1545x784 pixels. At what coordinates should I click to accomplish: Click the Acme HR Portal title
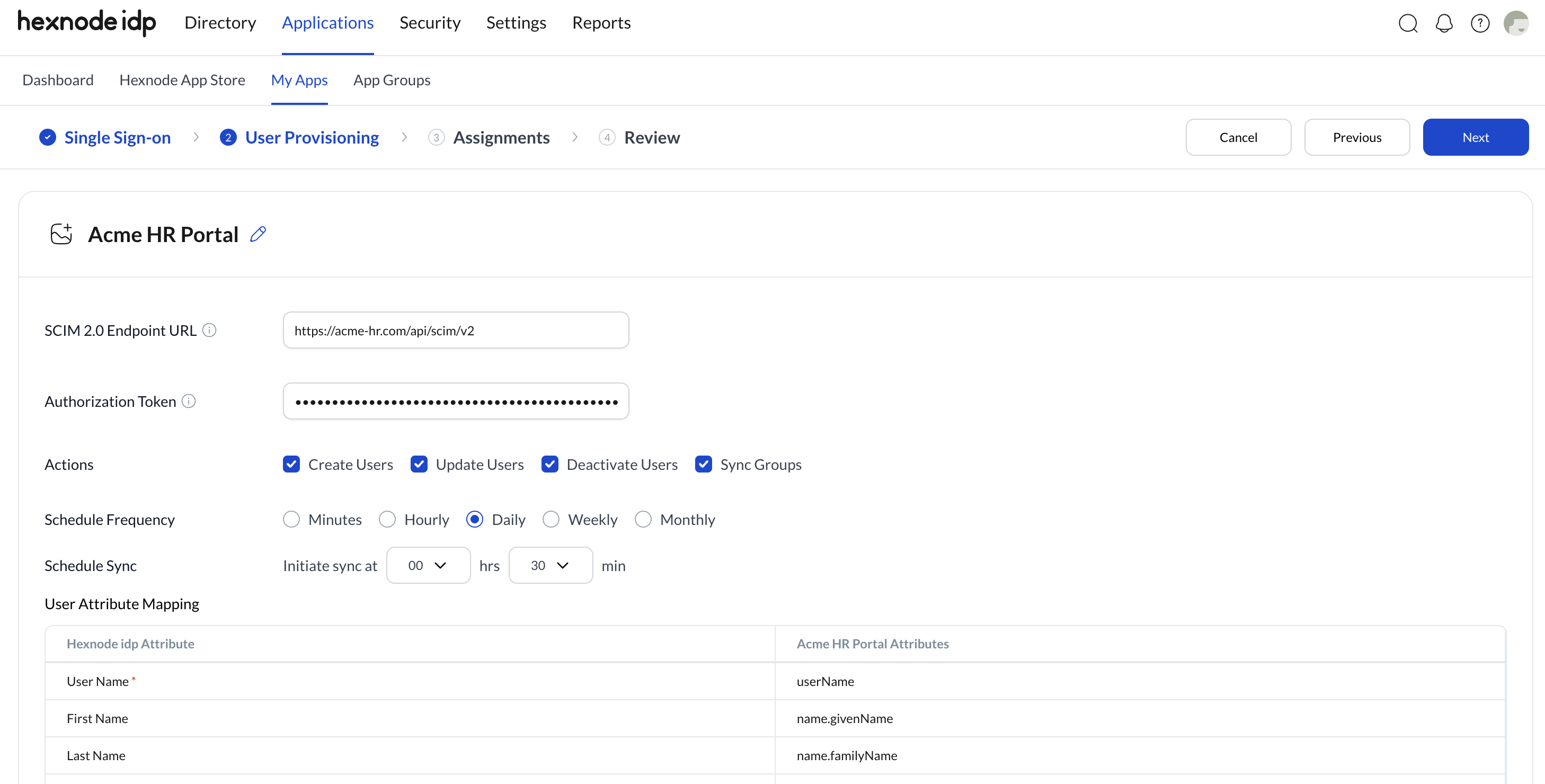163,234
